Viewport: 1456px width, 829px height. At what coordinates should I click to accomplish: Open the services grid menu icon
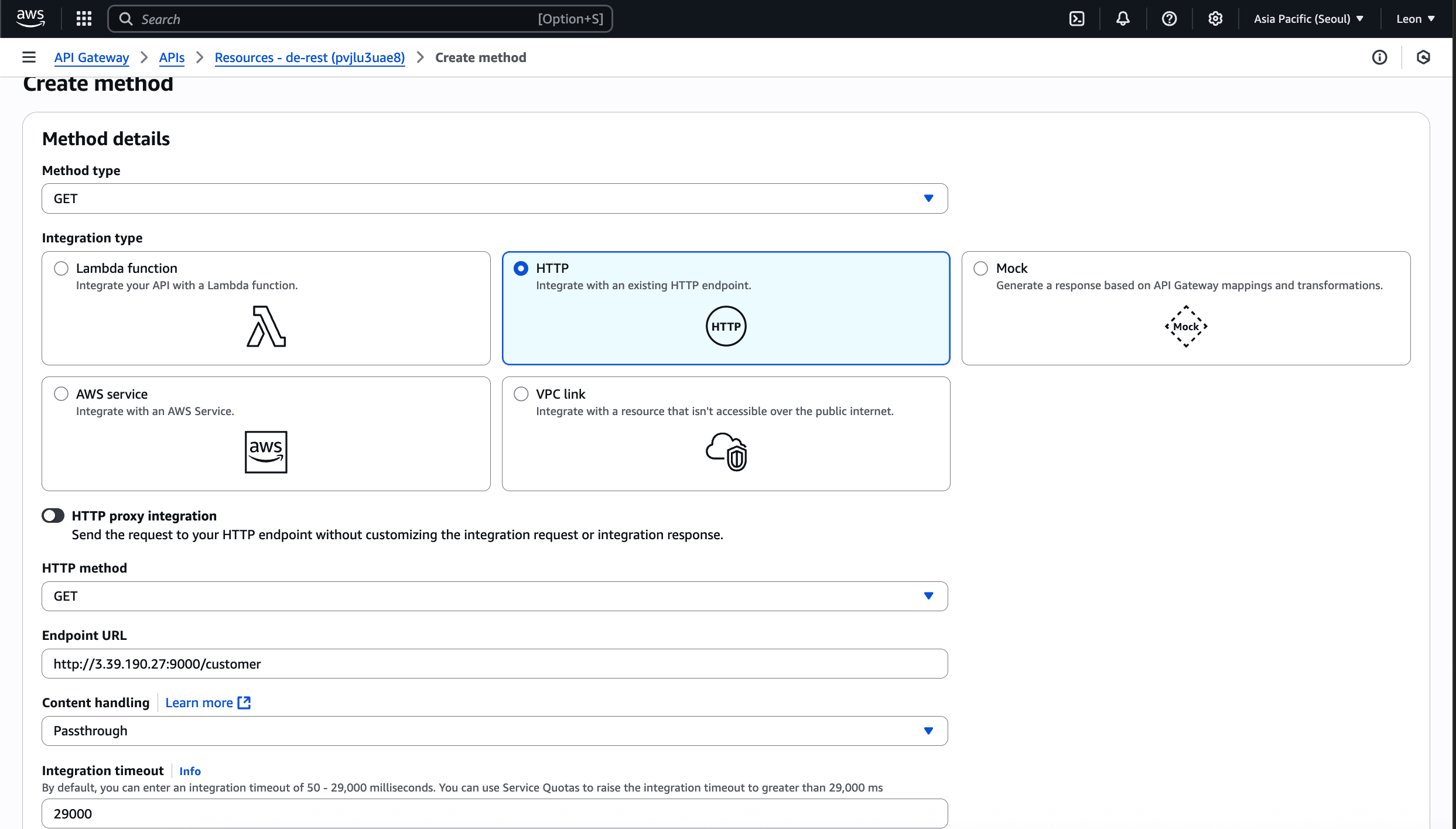coord(84,19)
